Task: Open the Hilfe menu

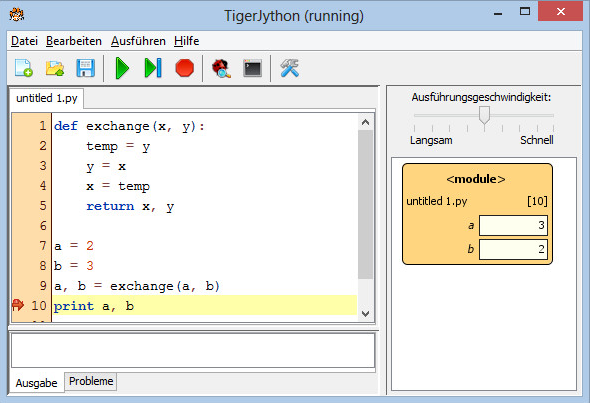Action: (x=187, y=41)
